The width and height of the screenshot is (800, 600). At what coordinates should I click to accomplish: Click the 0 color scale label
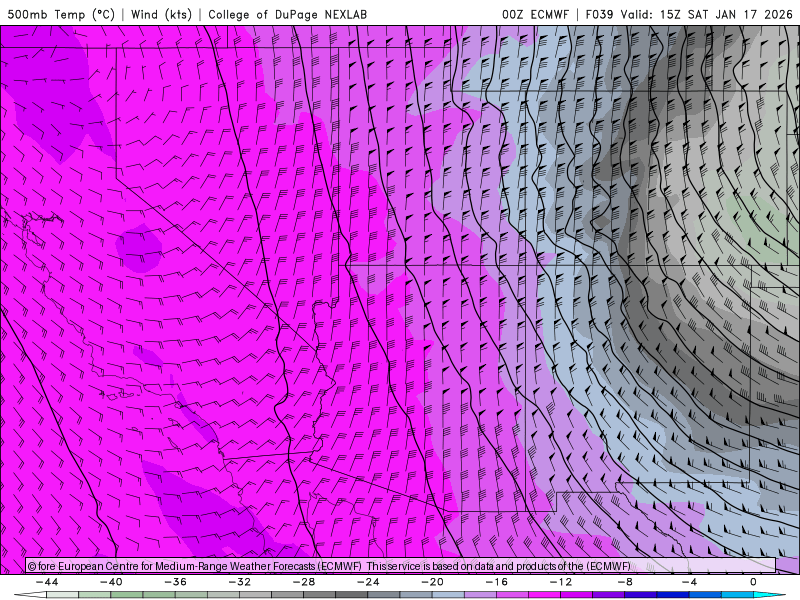click(x=753, y=582)
